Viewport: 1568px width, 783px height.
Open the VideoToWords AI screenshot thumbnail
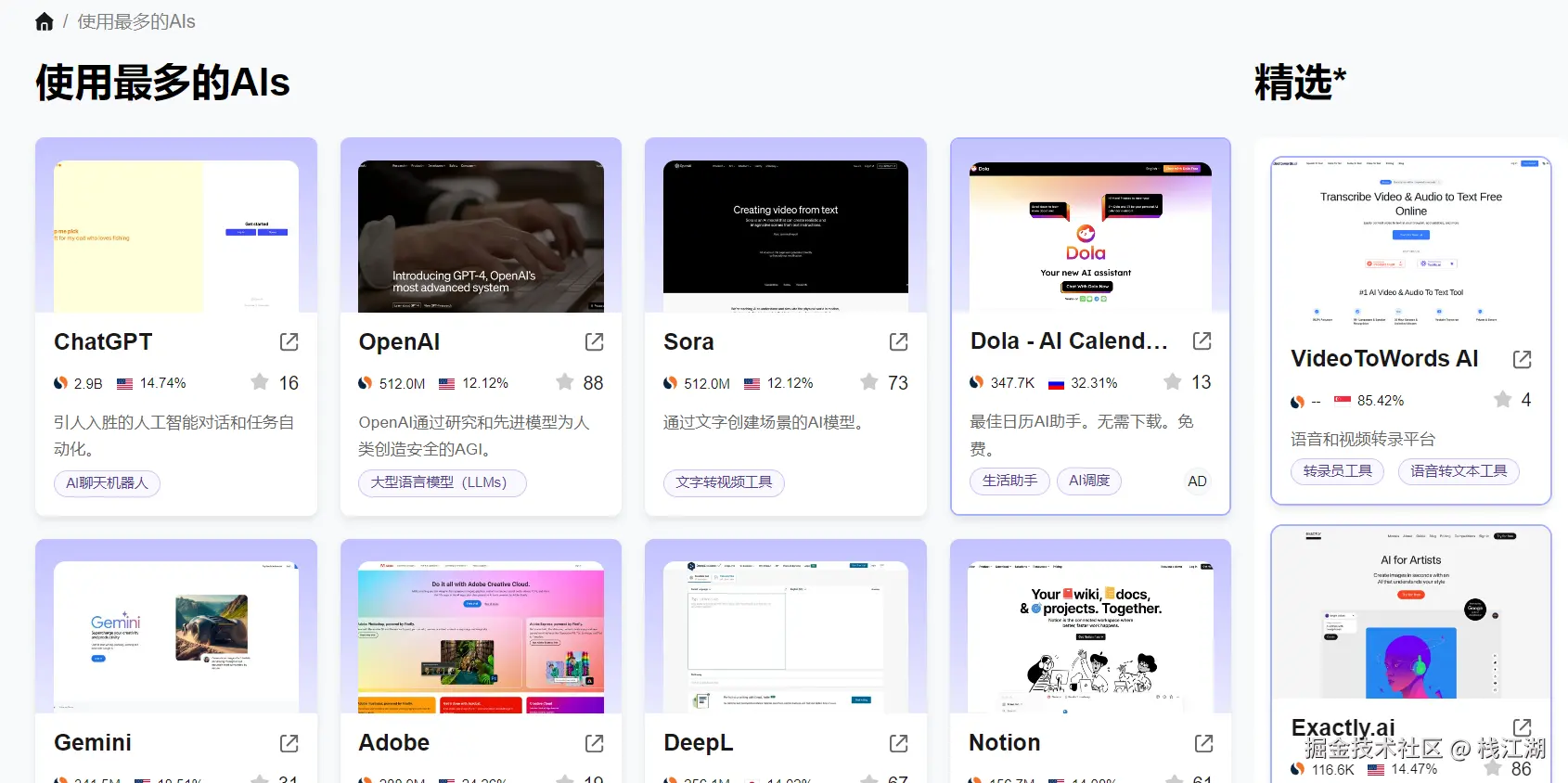pyautogui.click(x=1411, y=242)
